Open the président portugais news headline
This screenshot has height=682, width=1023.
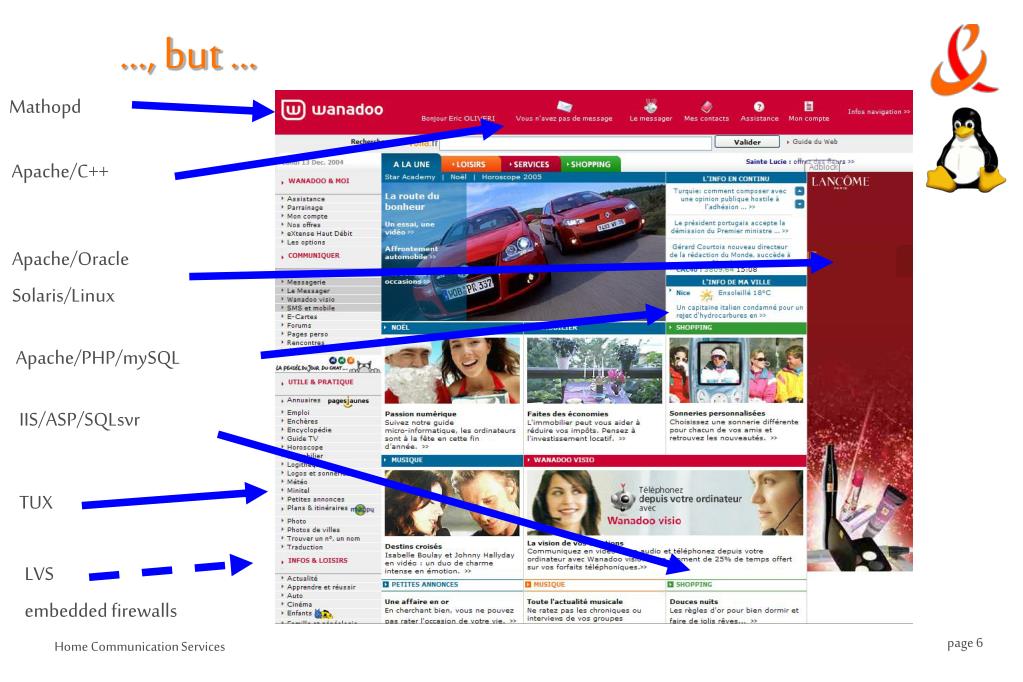coord(729,226)
